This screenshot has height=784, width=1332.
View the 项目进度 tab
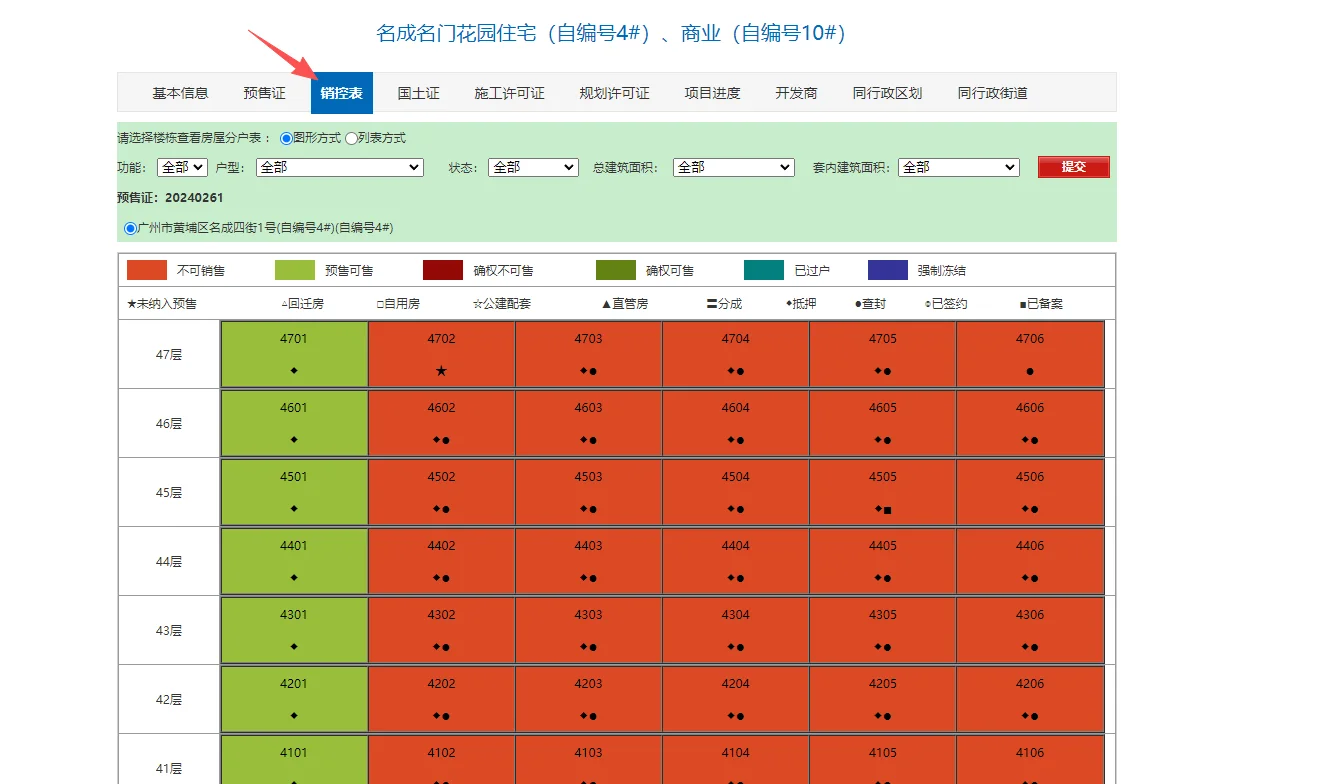pyautogui.click(x=712, y=93)
